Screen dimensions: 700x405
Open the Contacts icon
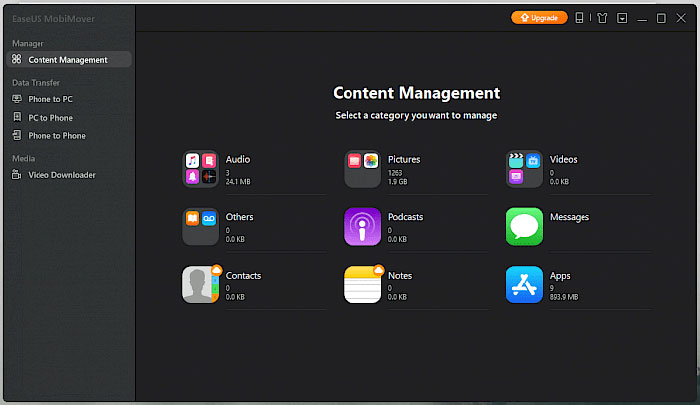click(200, 284)
